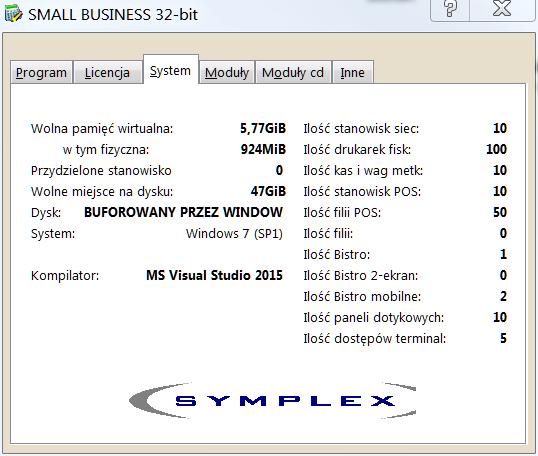
Task: Open the Moduły tab
Action: click(x=227, y=72)
